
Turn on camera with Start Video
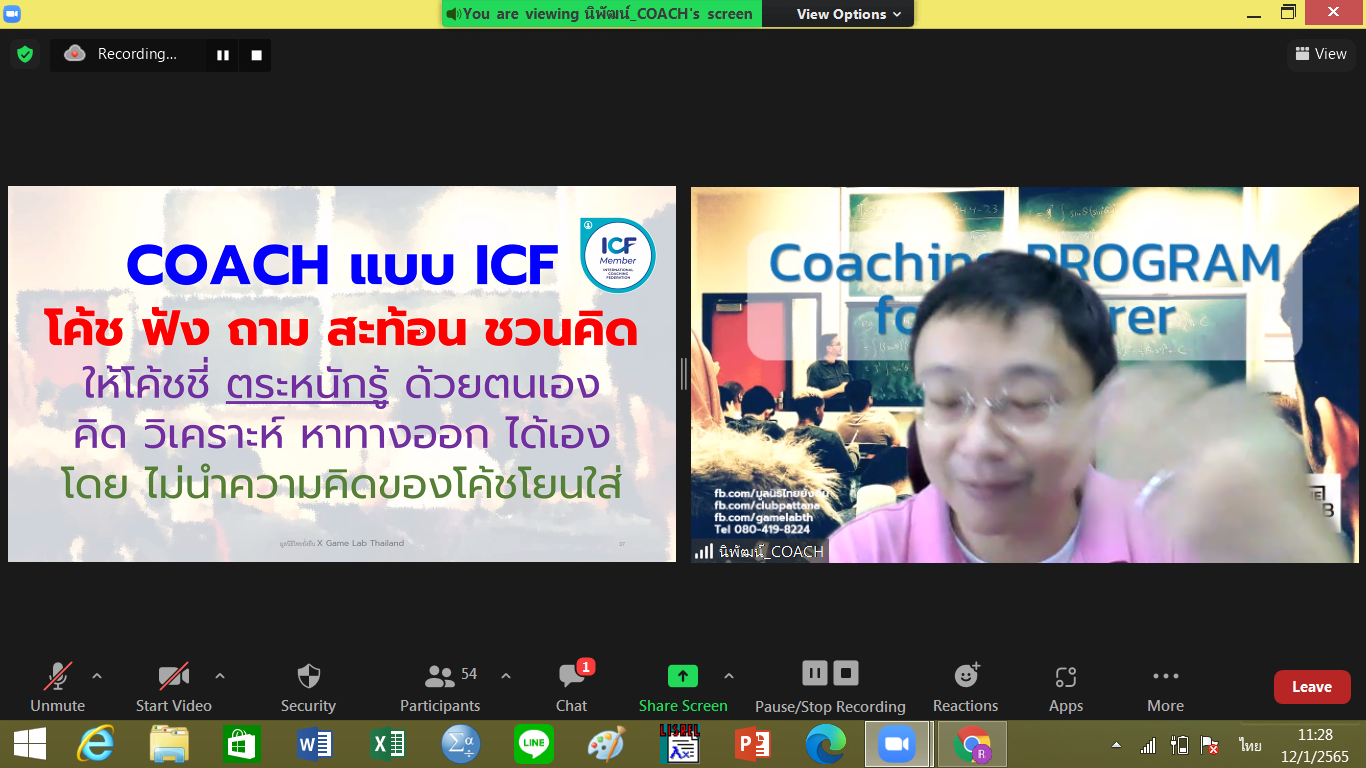pos(174,687)
